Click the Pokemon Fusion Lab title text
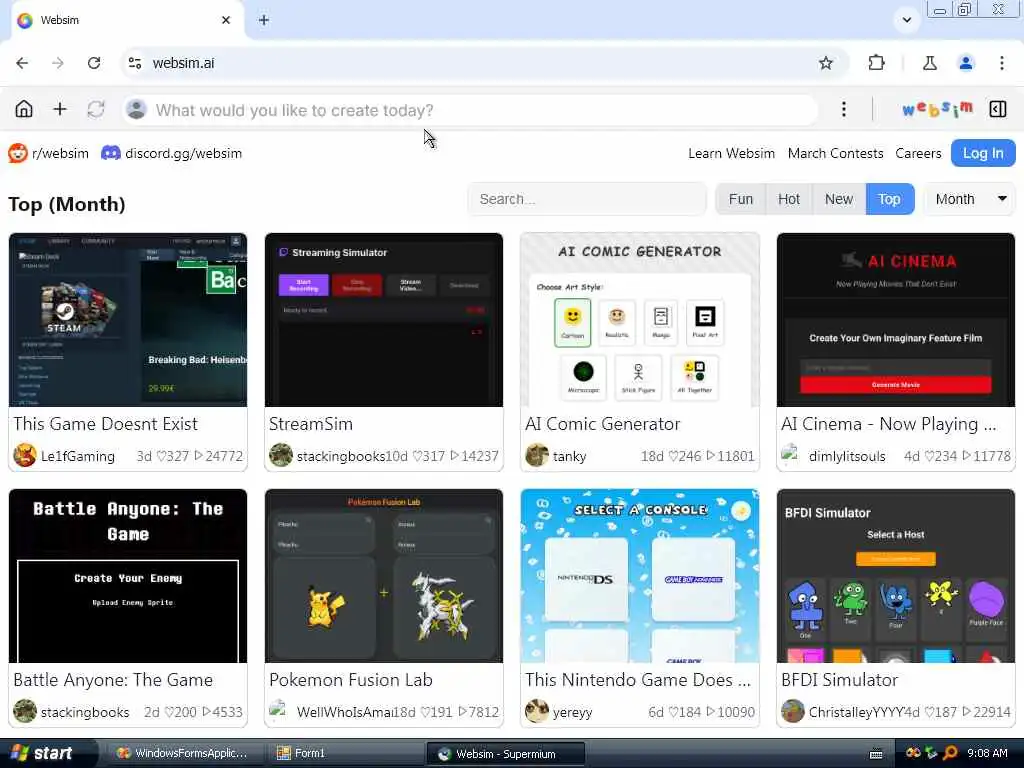The image size is (1024, 768). 351,680
